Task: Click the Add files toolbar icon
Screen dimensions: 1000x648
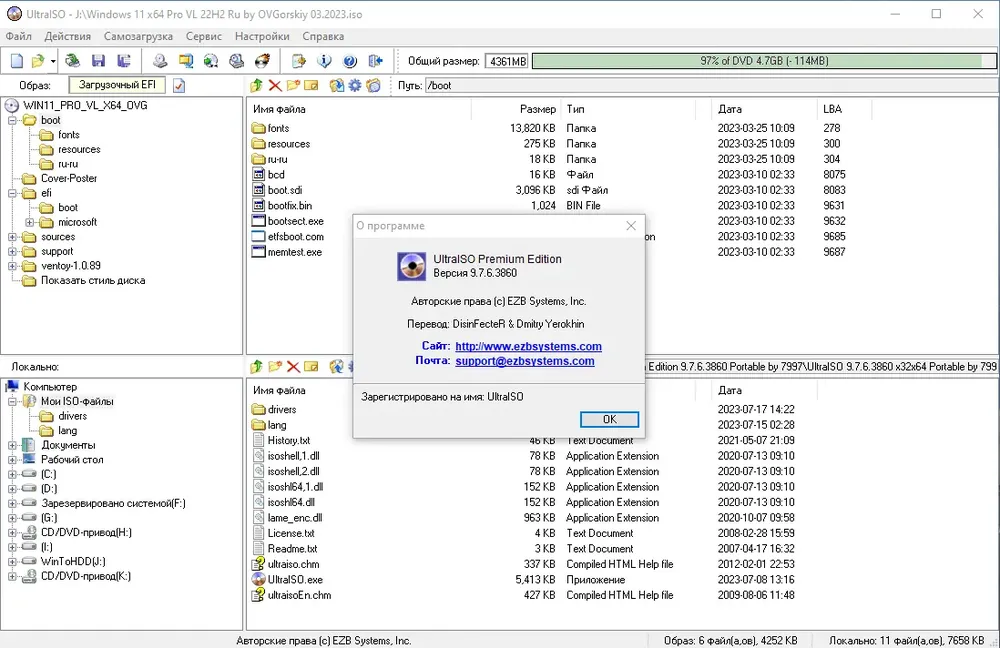Action: click(x=298, y=61)
